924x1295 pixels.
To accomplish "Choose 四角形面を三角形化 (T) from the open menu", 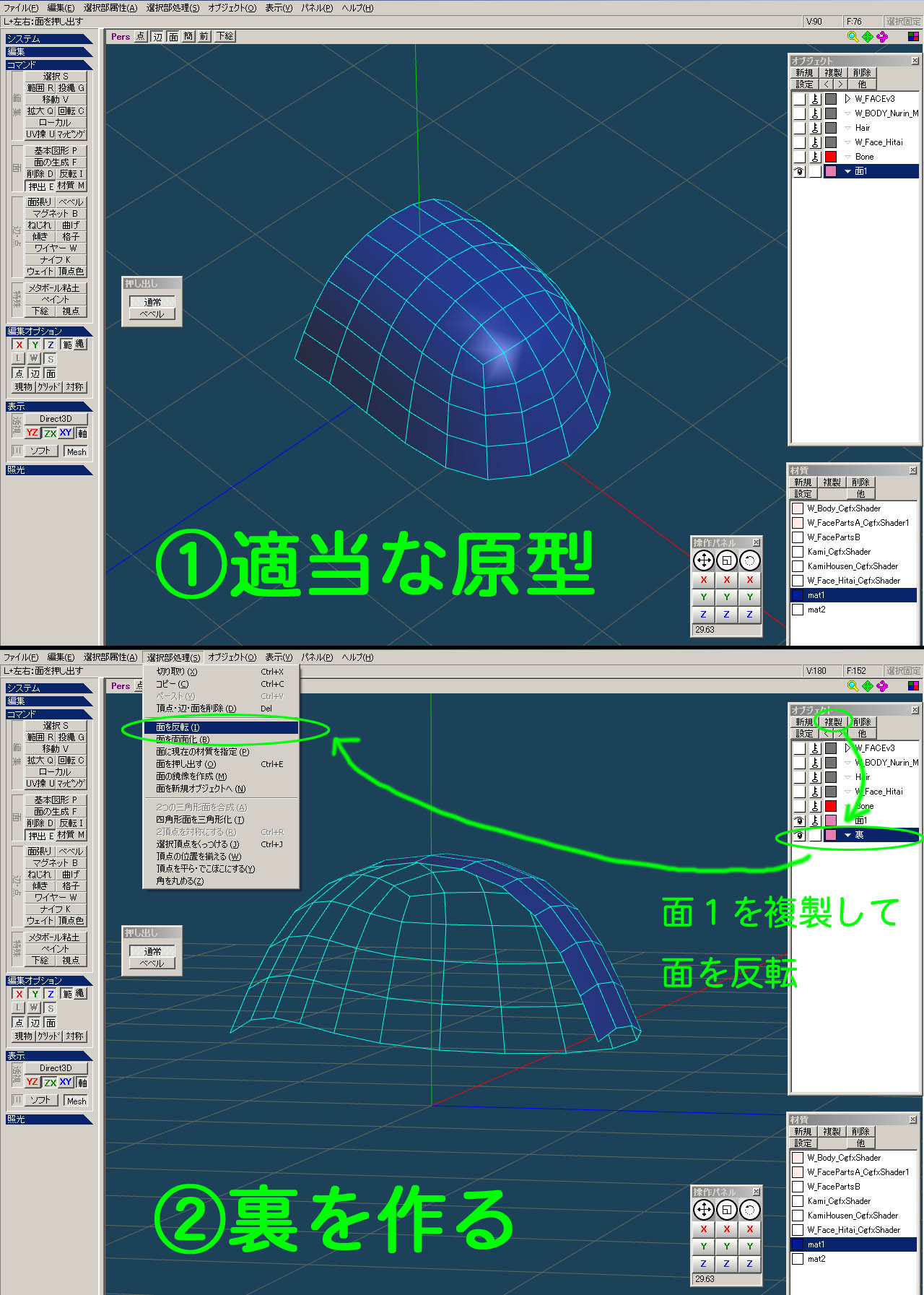I will coord(221,820).
